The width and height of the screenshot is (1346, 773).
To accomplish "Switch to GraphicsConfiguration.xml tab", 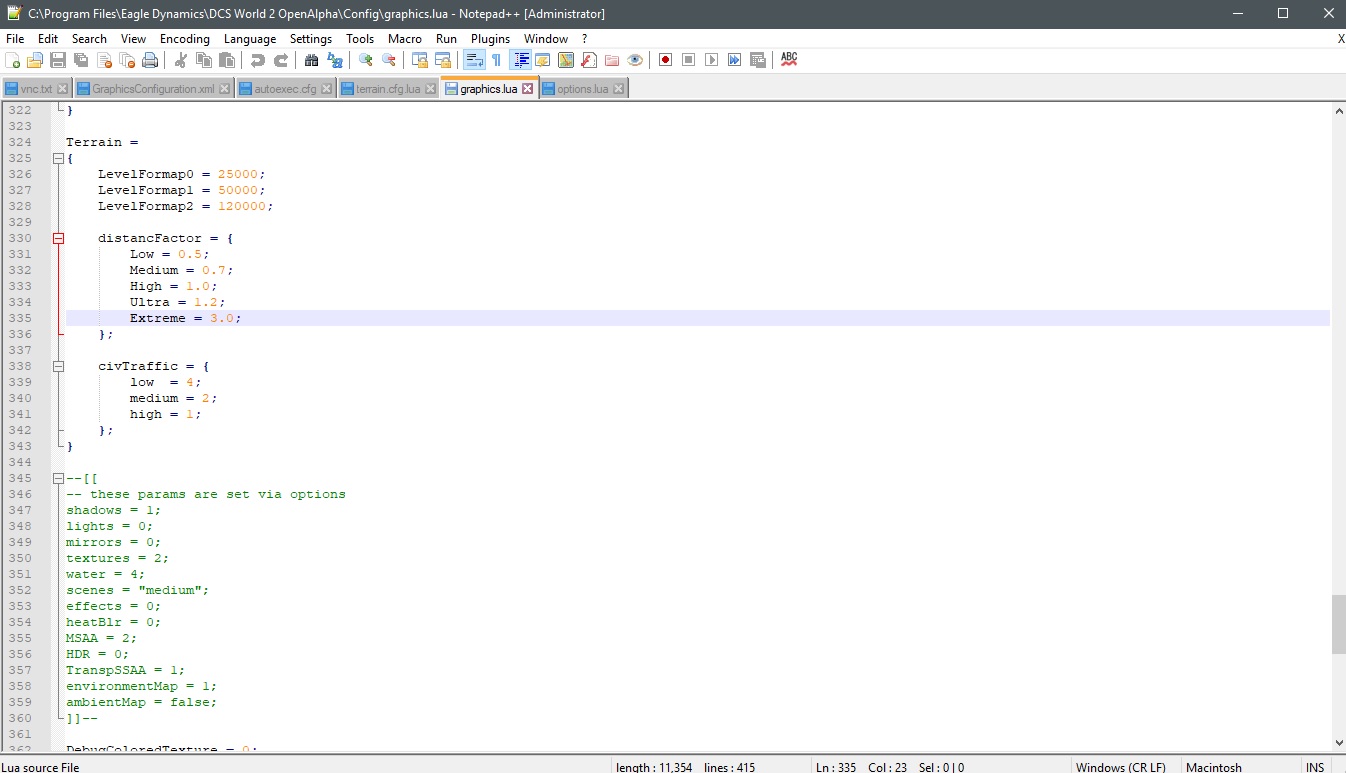I will point(153,89).
